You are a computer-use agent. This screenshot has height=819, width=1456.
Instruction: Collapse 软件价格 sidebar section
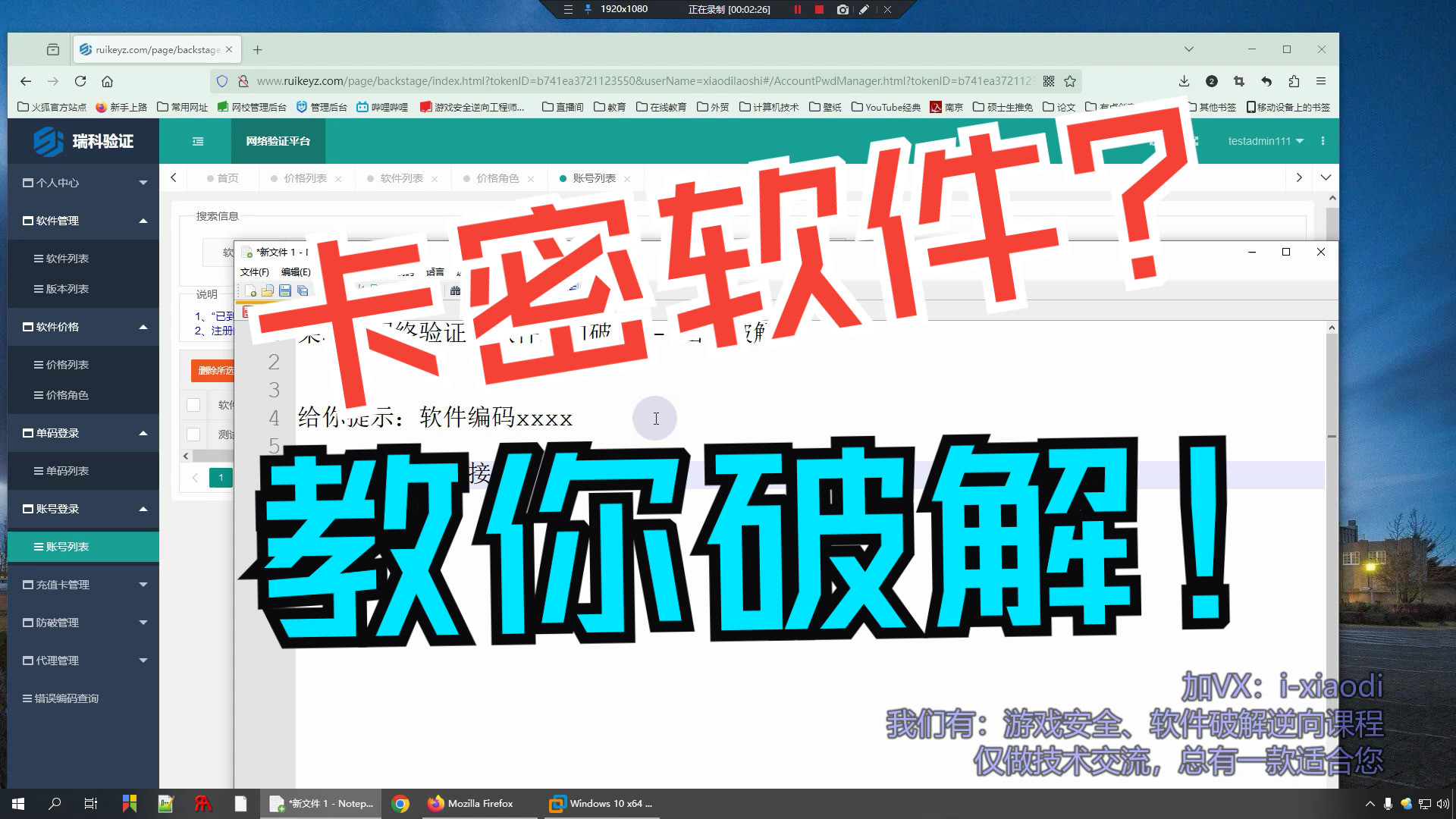click(x=83, y=327)
